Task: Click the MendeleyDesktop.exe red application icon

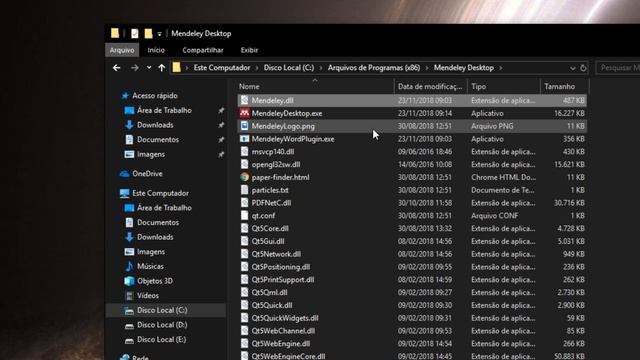Action: point(244,113)
